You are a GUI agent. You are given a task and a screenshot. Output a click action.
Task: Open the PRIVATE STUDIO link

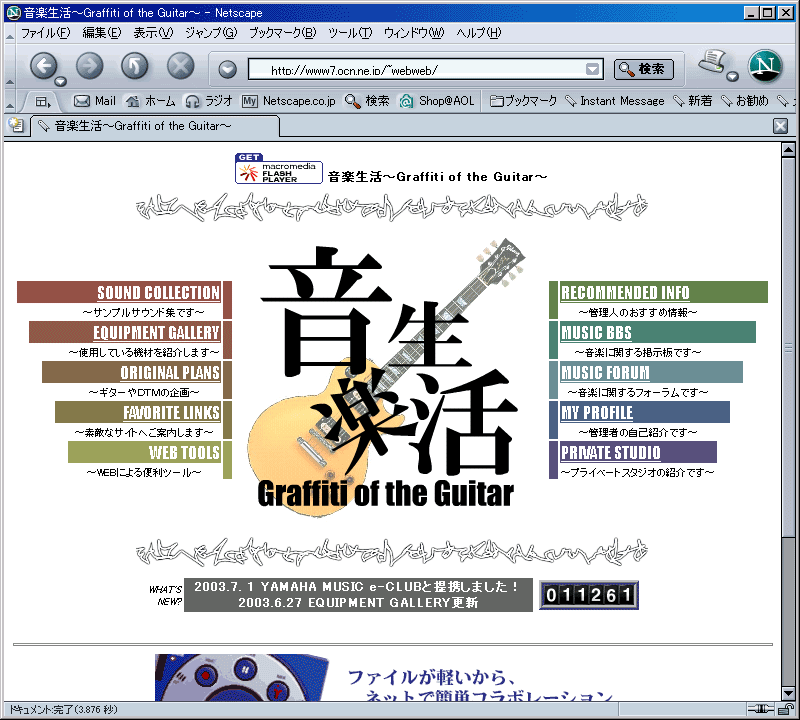(x=611, y=453)
